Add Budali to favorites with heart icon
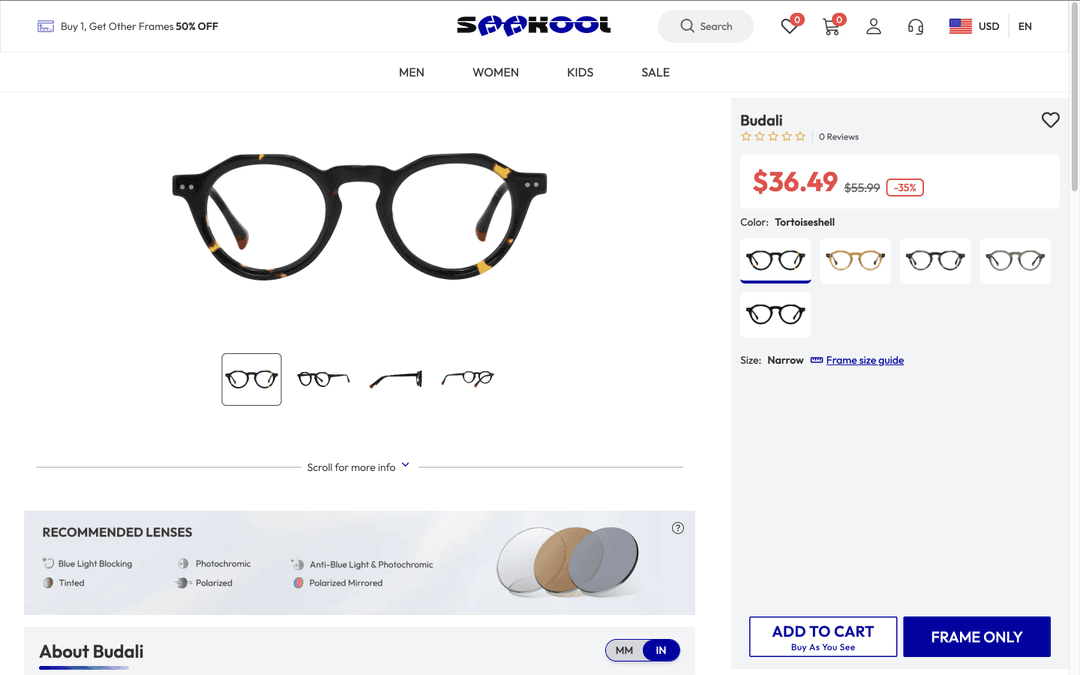Screen dimensions: 1080x675 click(x=1050, y=120)
